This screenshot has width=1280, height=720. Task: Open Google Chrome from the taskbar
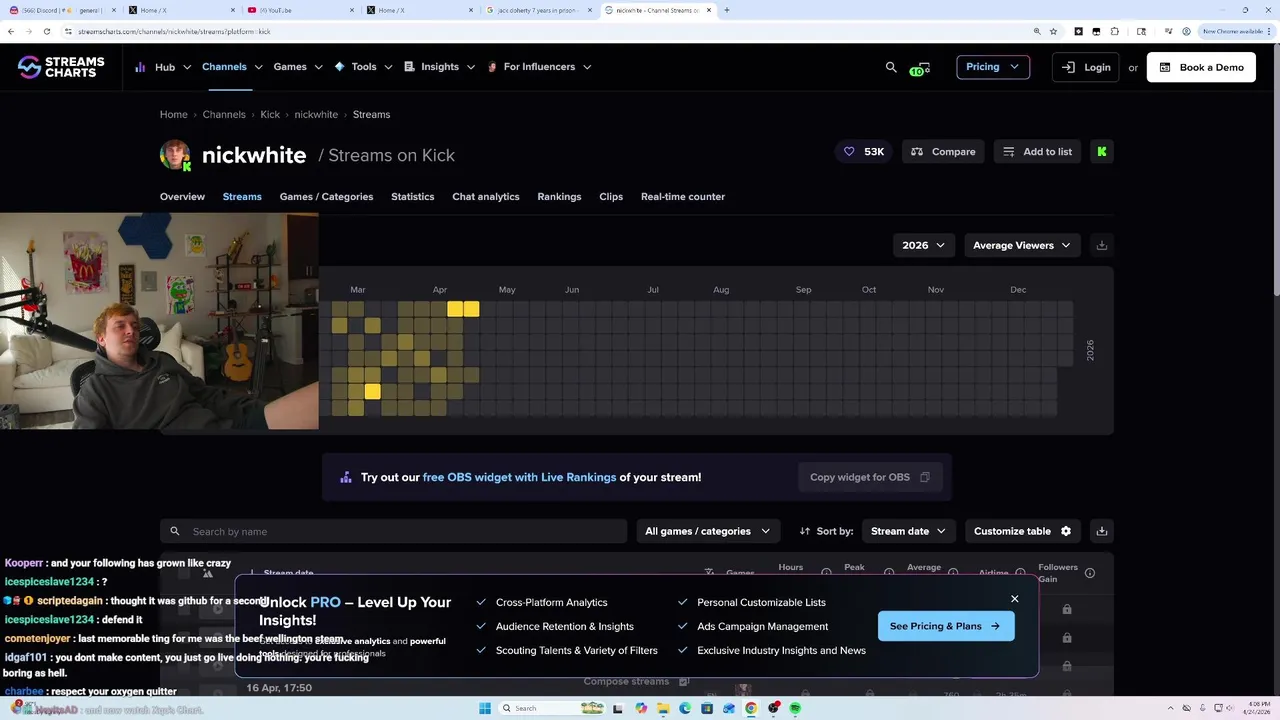click(x=751, y=708)
